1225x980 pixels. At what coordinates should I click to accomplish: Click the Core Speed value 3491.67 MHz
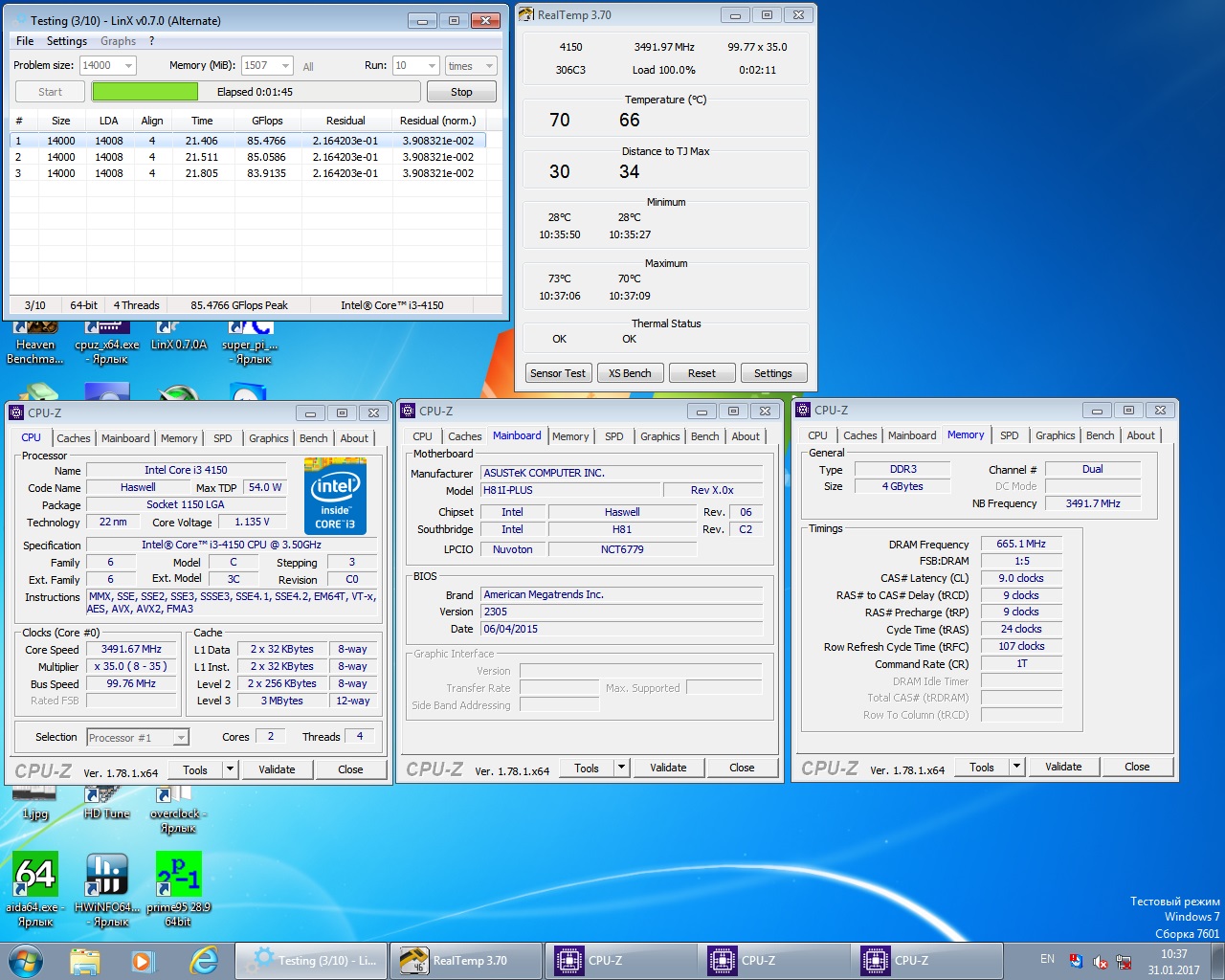131,649
